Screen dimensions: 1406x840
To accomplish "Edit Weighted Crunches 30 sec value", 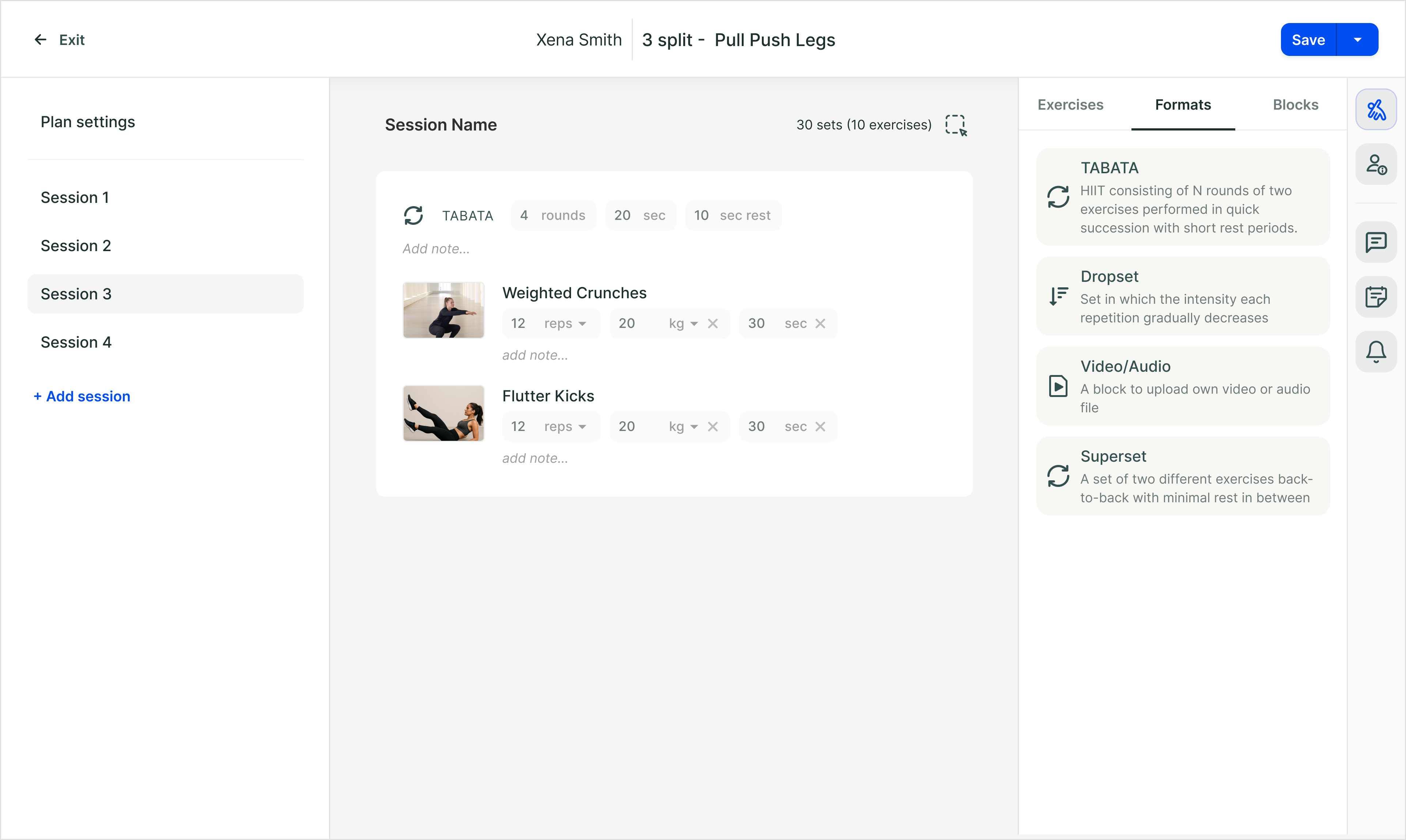I will coord(757,324).
